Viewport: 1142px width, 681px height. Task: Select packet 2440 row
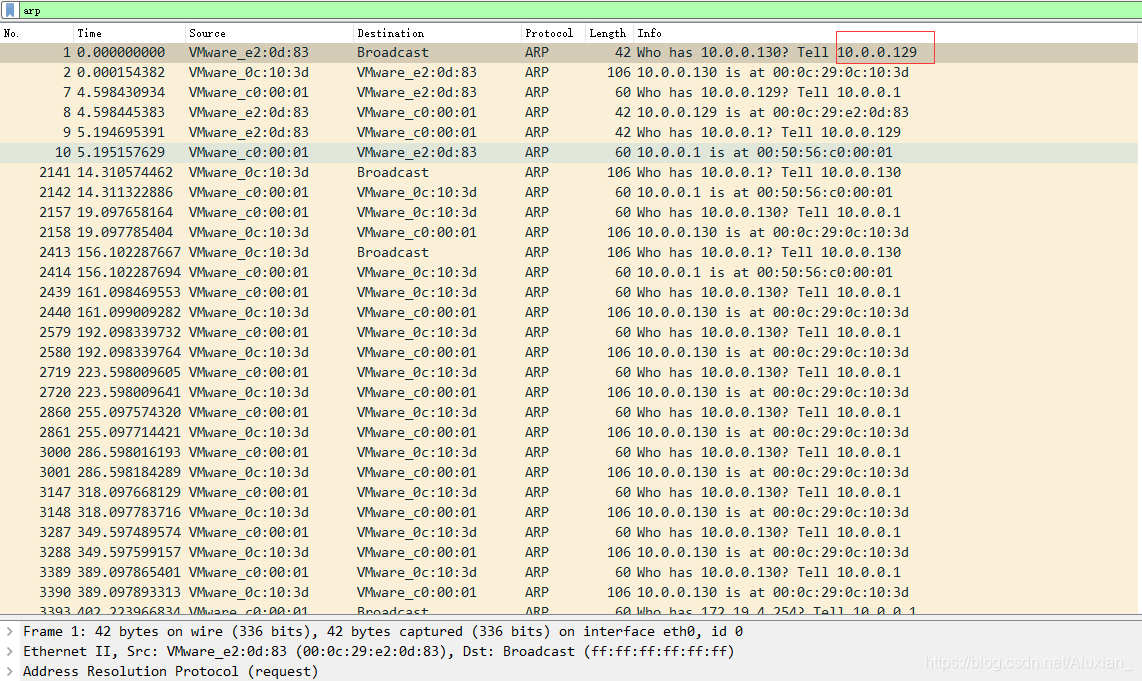tap(569, 312)
